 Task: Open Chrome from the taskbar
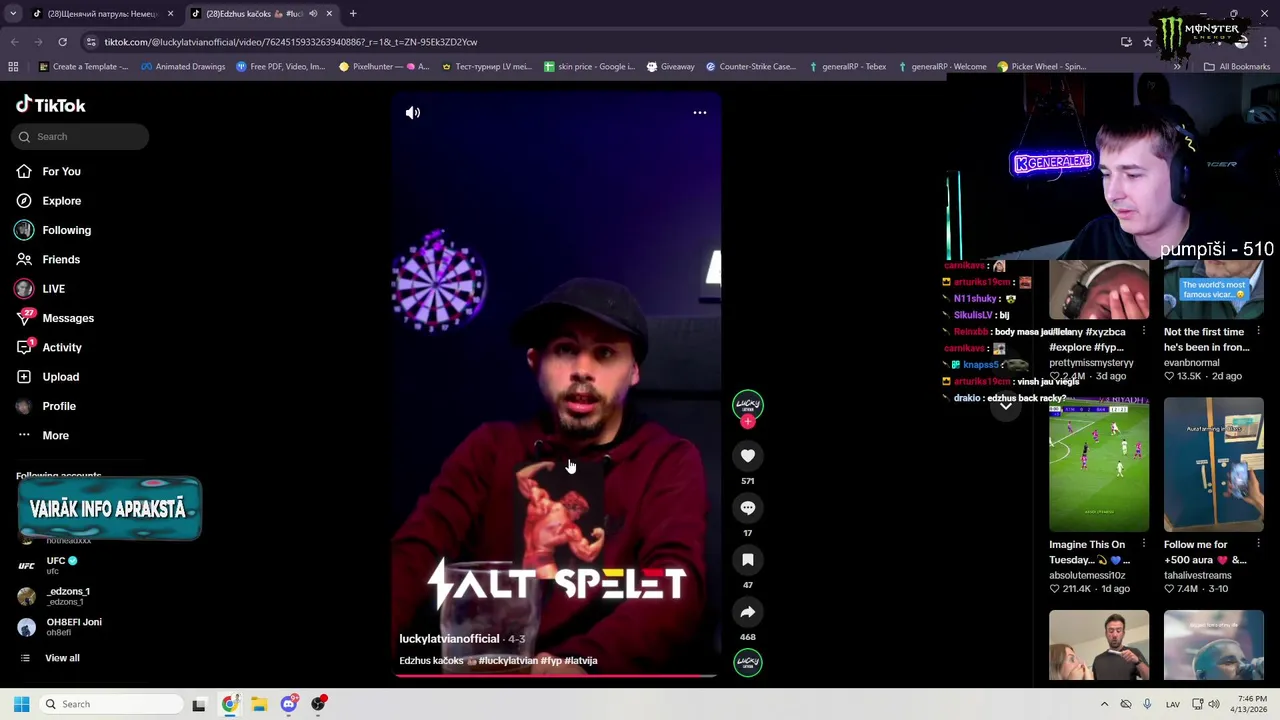[230, 704]
